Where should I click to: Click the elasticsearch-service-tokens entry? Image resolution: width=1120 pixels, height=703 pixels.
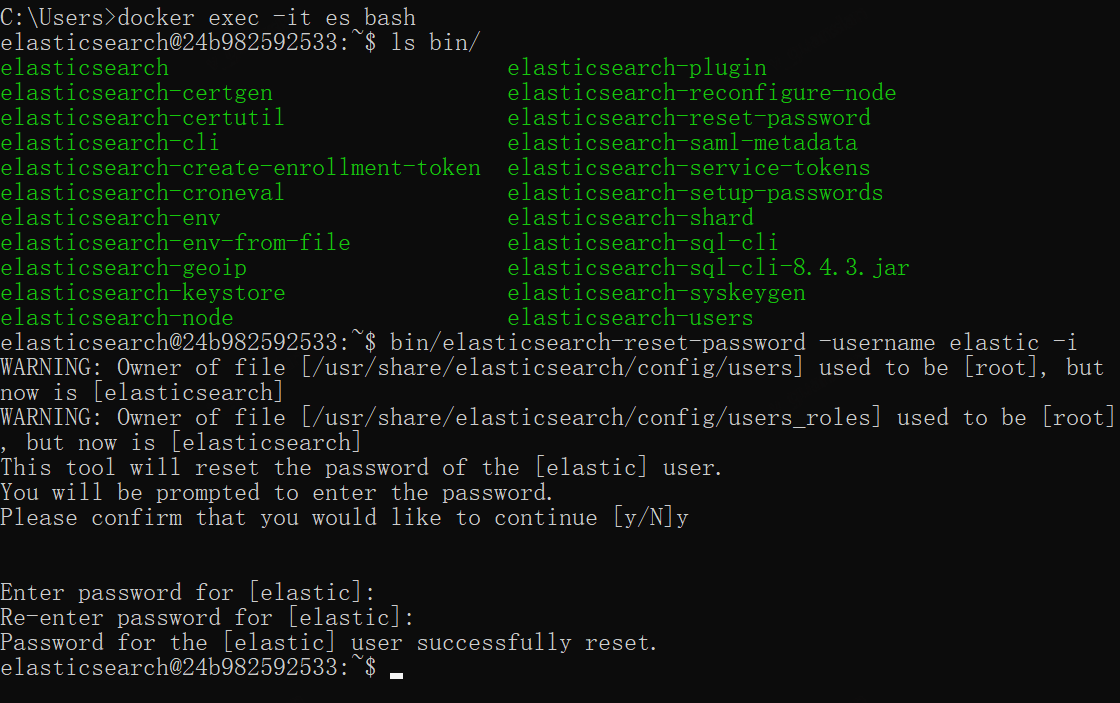click(x=689, y=168)
